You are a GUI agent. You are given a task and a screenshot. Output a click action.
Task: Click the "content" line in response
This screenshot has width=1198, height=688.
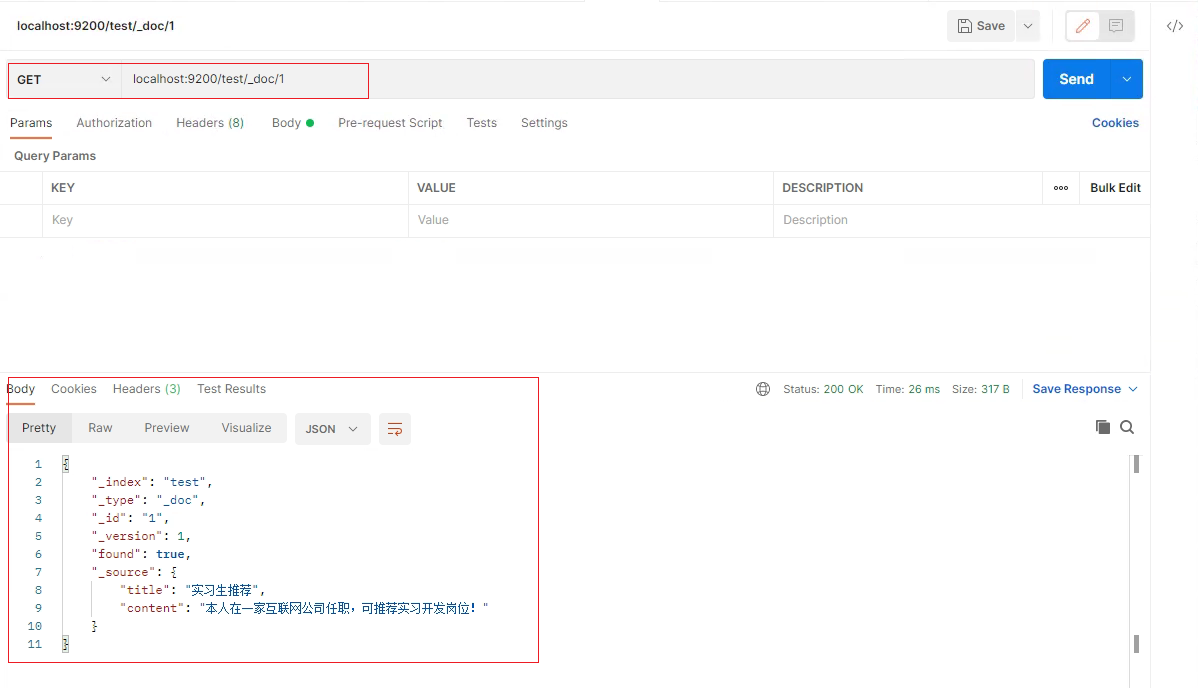(304, 608)
